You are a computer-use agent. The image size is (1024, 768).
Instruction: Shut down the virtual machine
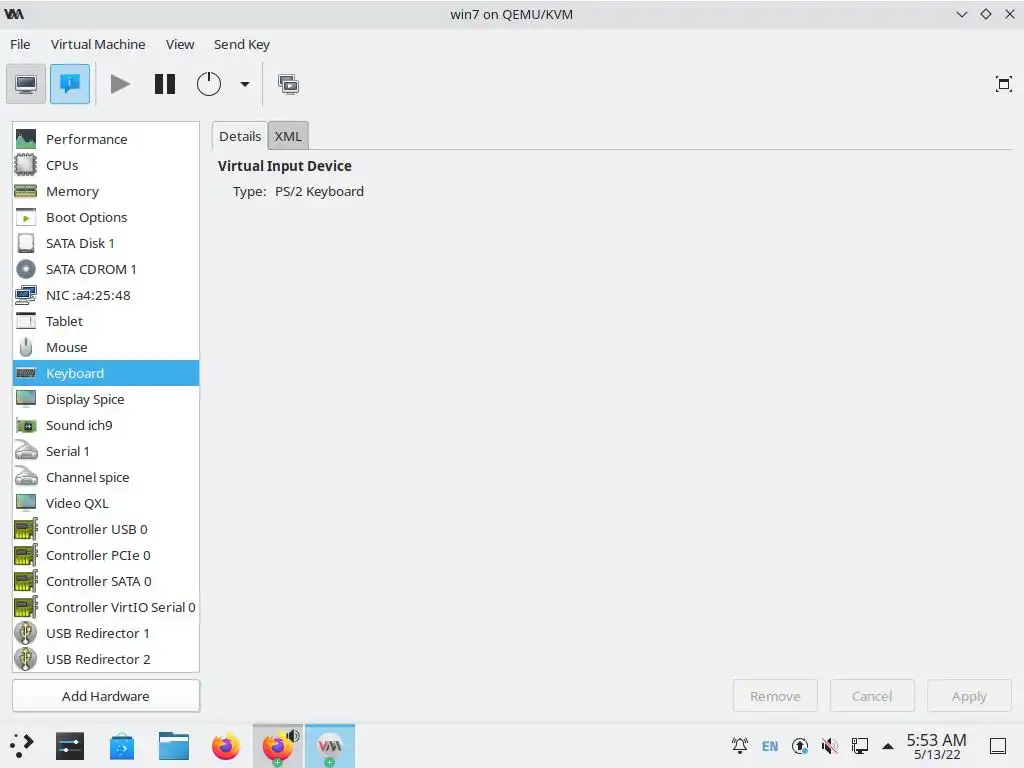209,84
